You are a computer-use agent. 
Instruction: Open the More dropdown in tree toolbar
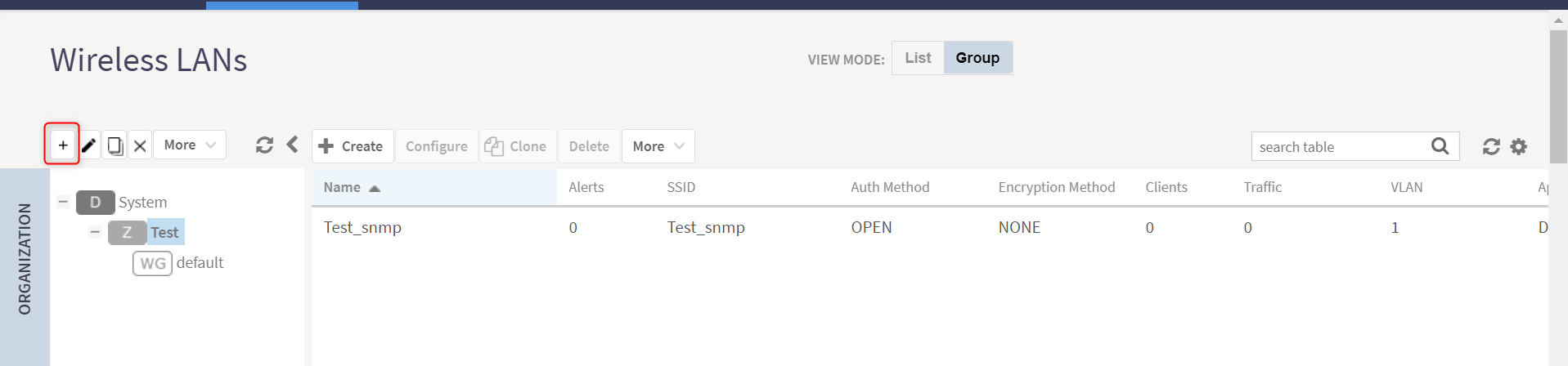pos(190,145)
